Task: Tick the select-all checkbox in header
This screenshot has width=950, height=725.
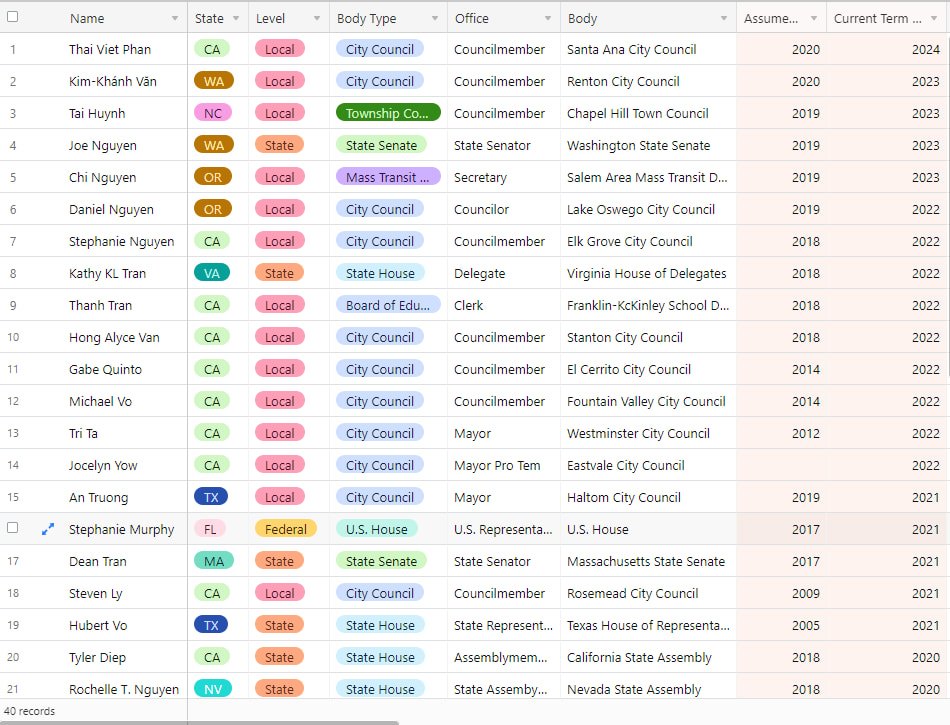Action: [x=12, y=17]
